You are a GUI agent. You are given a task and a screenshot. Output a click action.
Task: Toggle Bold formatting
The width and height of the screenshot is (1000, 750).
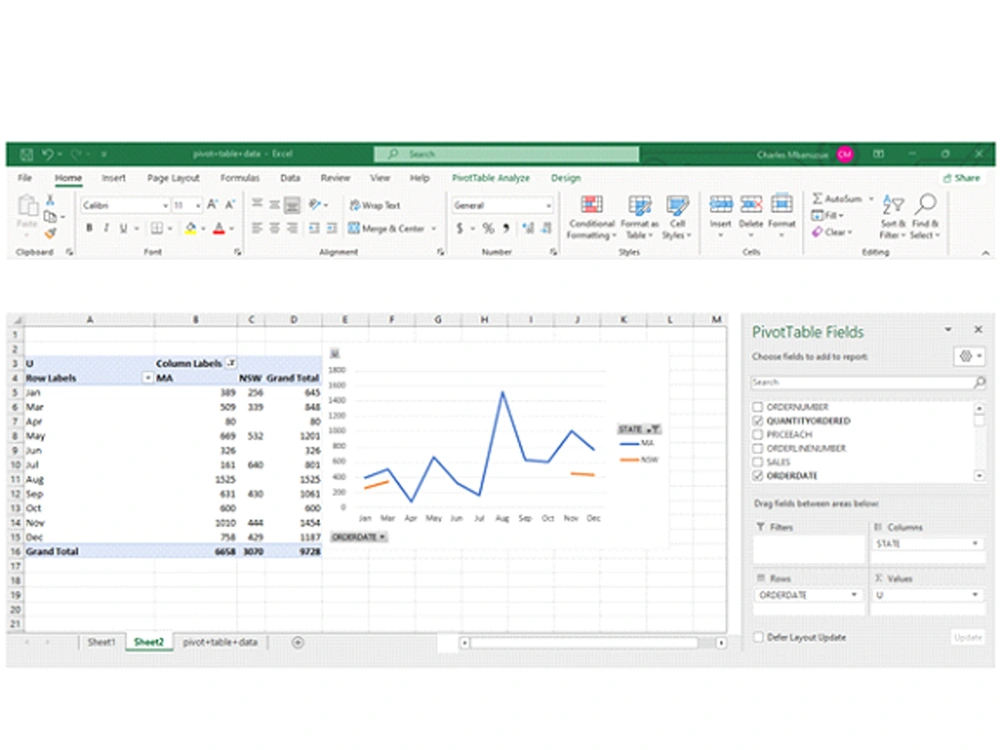pyautogui.click(x=89, y=228)
